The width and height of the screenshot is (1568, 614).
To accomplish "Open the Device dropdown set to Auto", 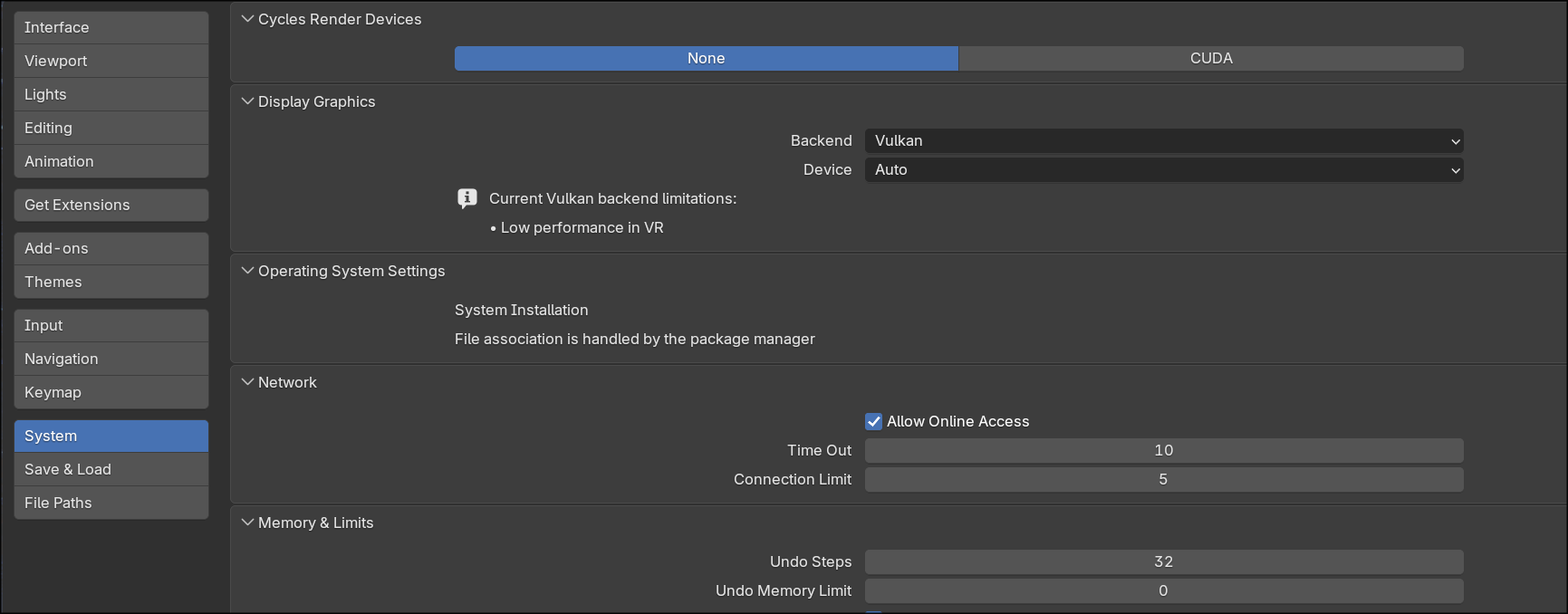I will 1163,169.
